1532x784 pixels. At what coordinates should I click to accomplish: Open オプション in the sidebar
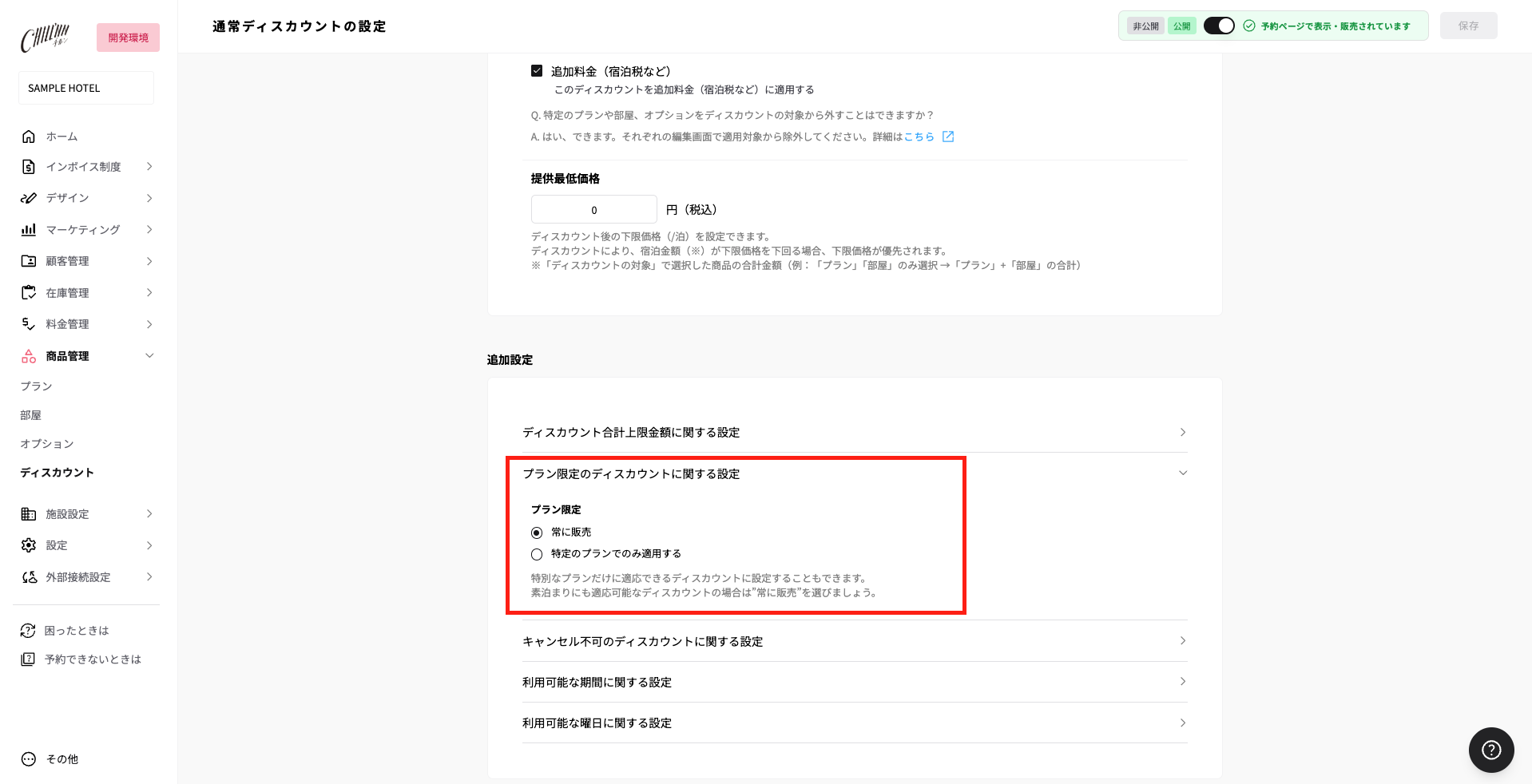click(x=47, y=444)
